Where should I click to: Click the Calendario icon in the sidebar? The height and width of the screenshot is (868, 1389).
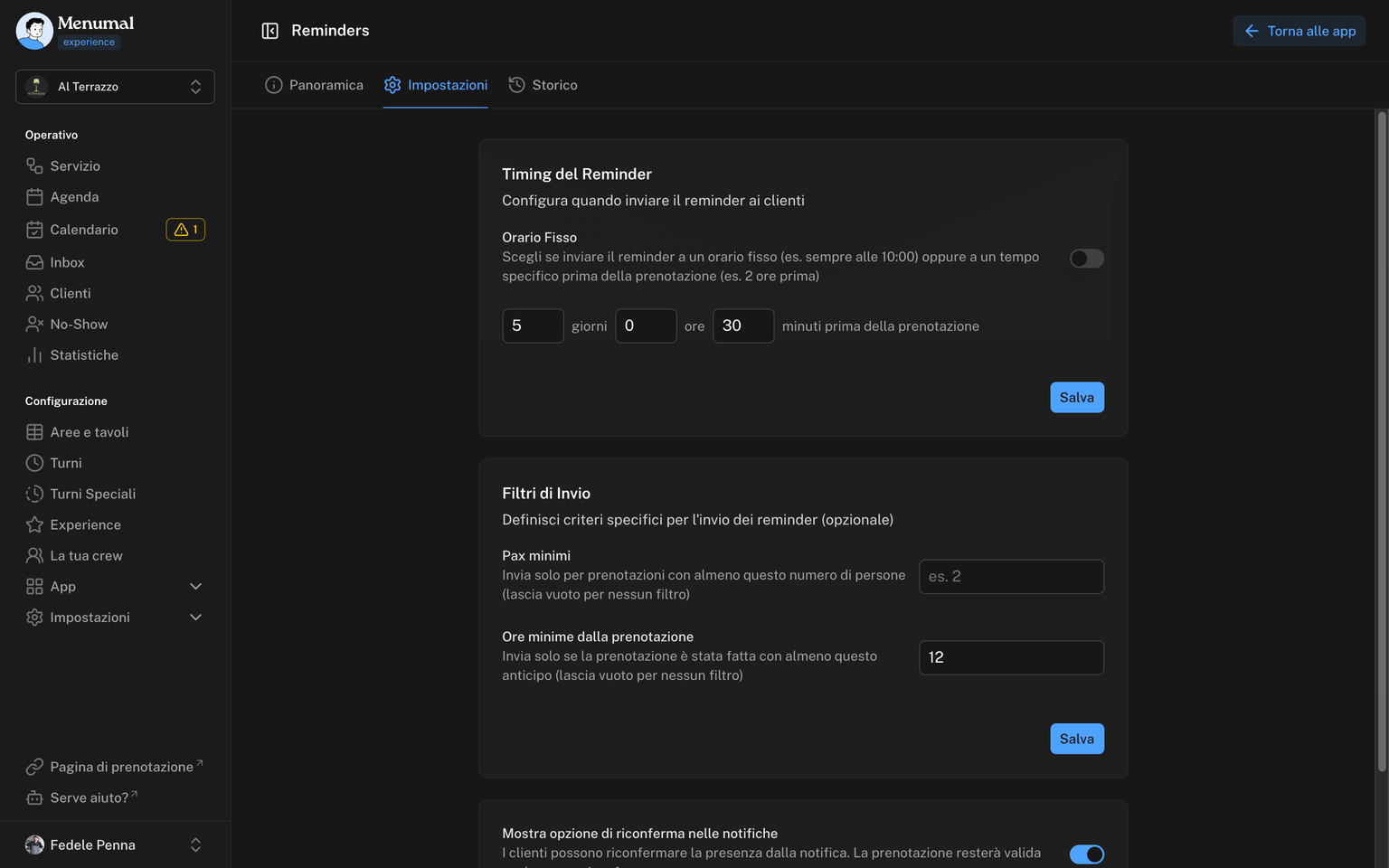[34, 230]
